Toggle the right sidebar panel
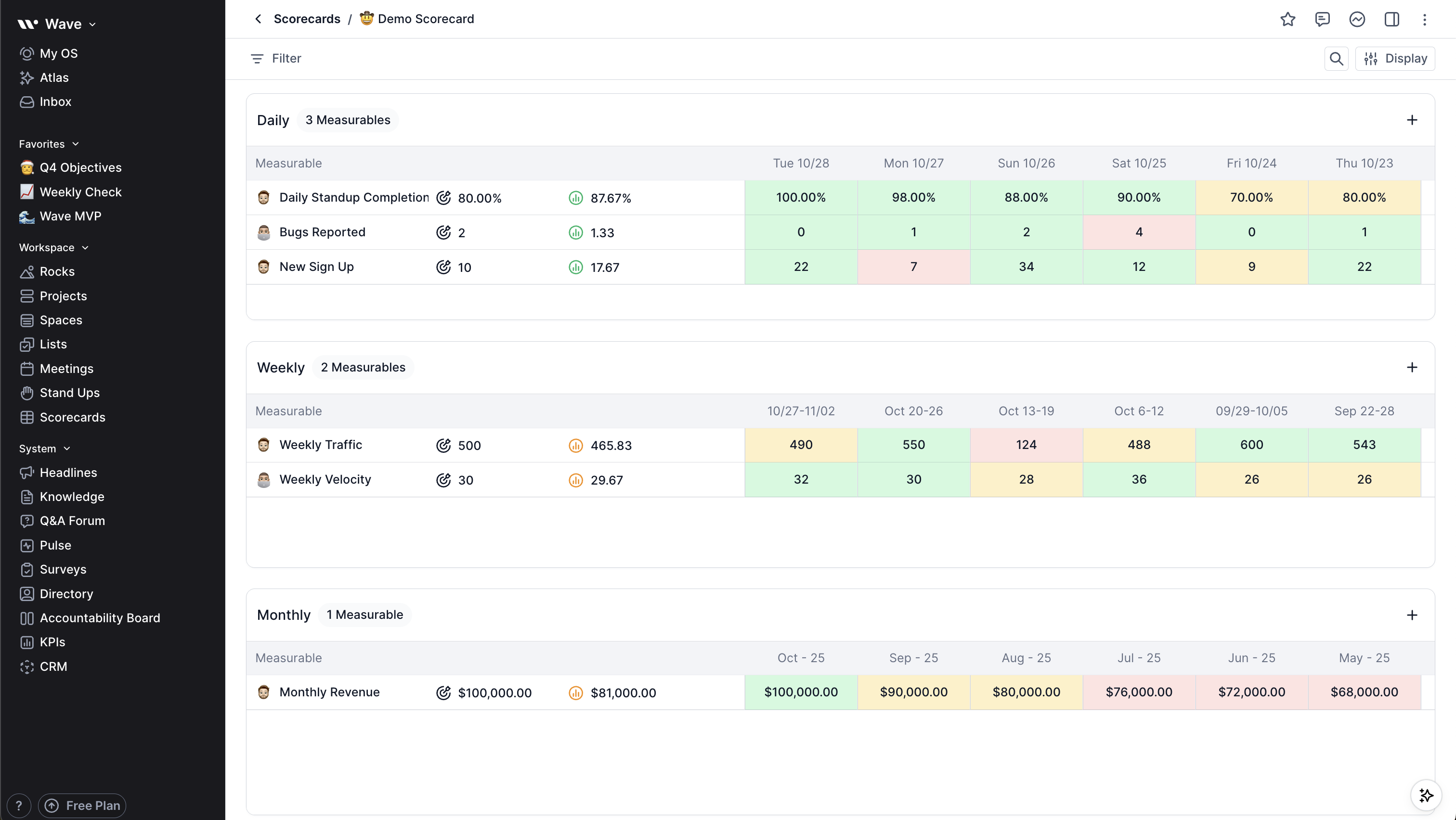1456x820 pixels. [1391, 19]
